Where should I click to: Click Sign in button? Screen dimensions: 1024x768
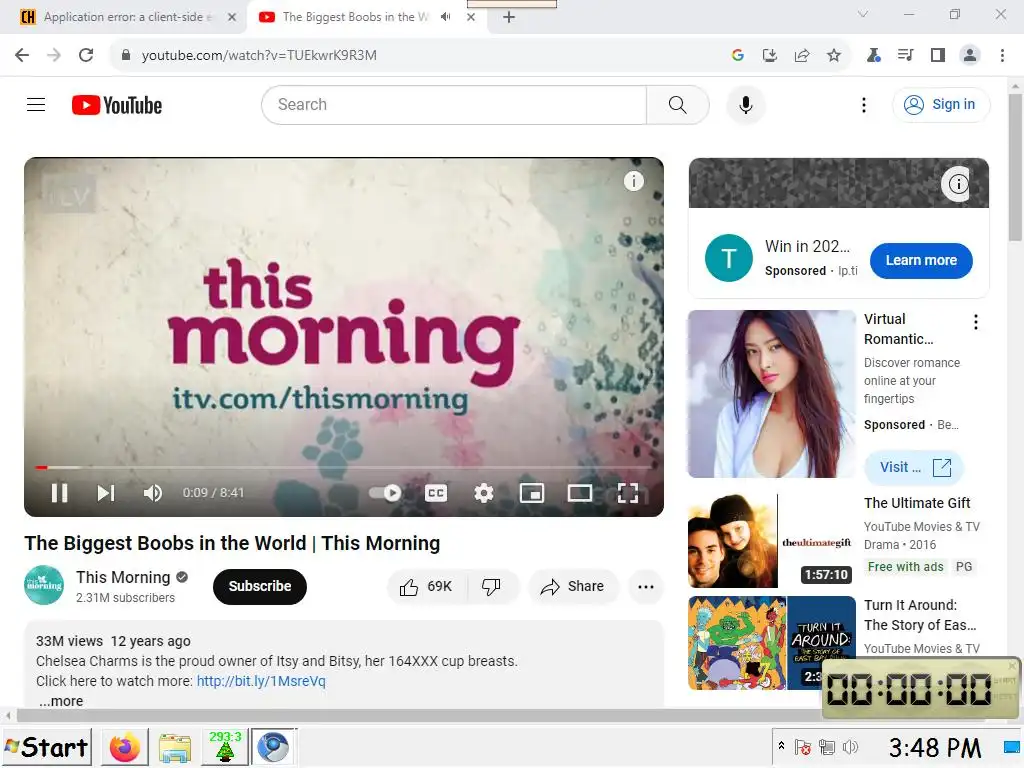[941, 104]
